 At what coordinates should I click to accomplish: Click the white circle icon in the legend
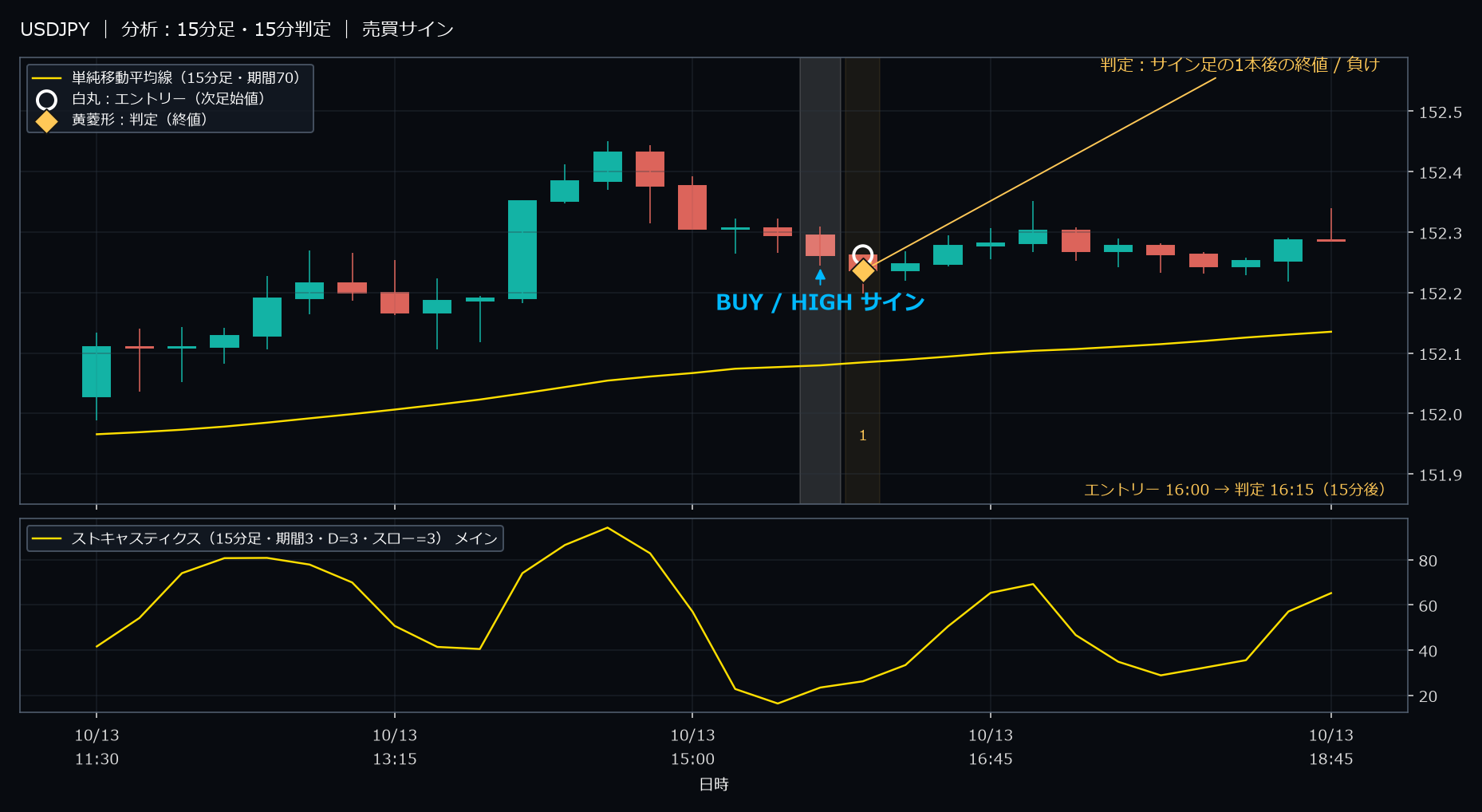tap(47, 100)
